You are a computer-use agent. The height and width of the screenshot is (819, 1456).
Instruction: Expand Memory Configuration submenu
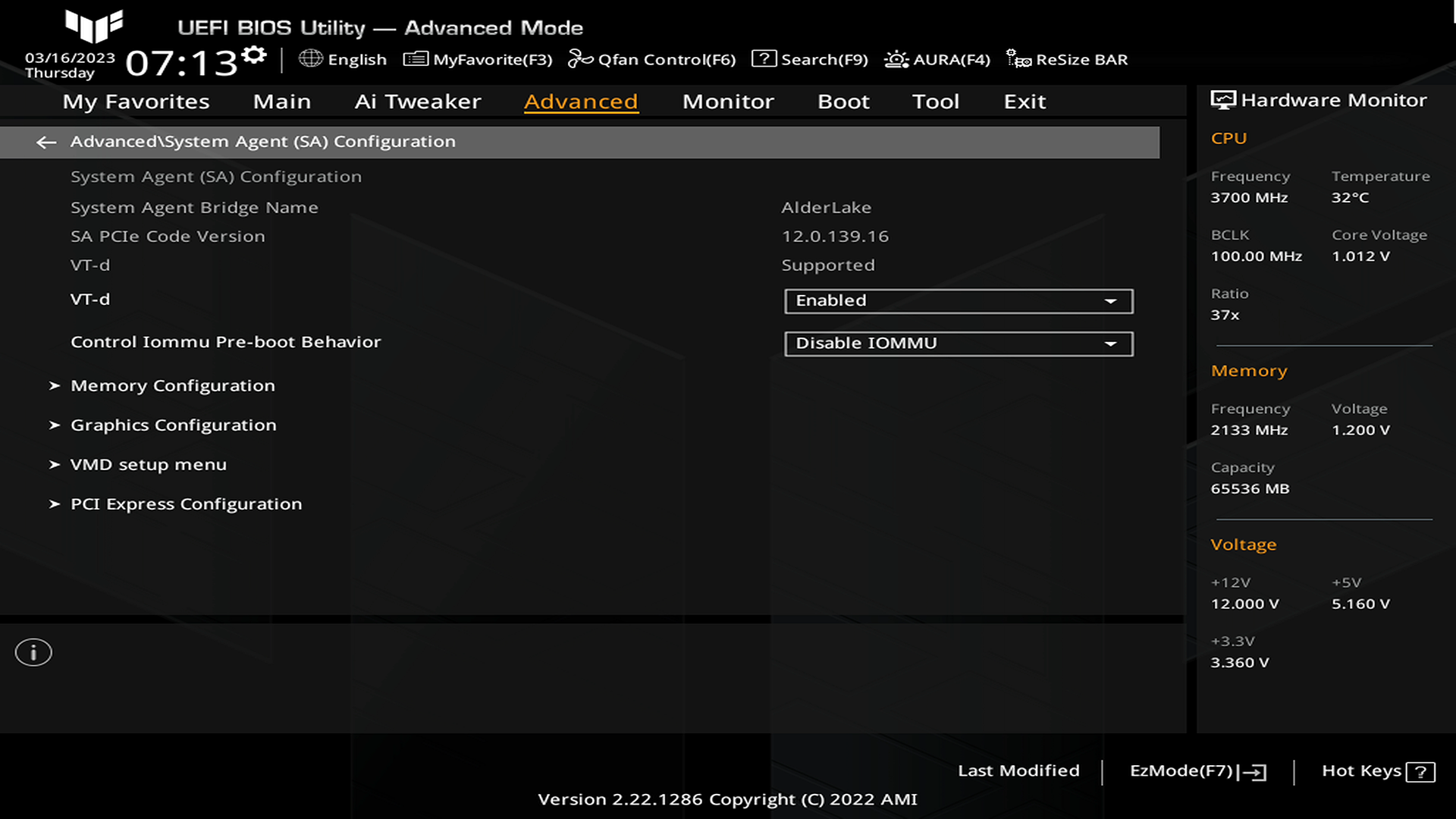pos(173,385)
